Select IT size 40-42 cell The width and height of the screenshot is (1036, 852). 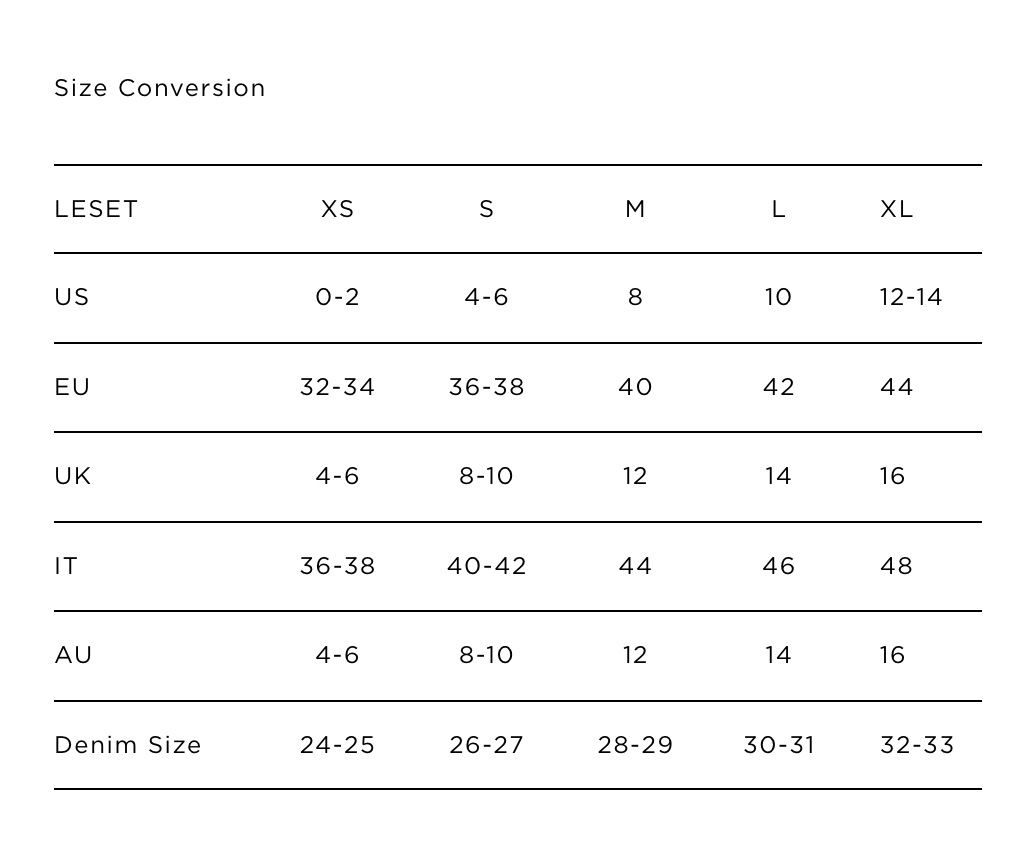(486, 566)
